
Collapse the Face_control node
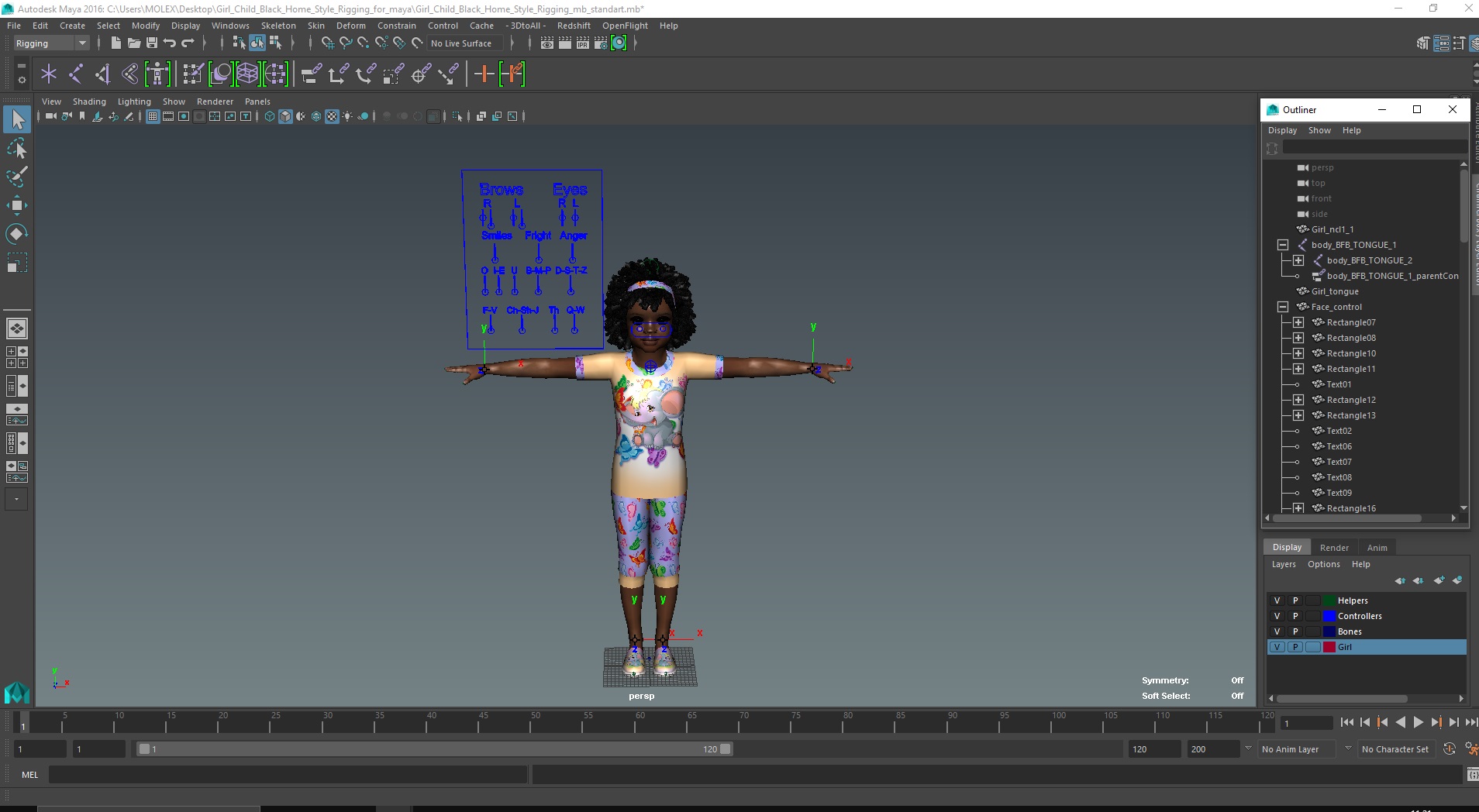(x=1283, y=307)
